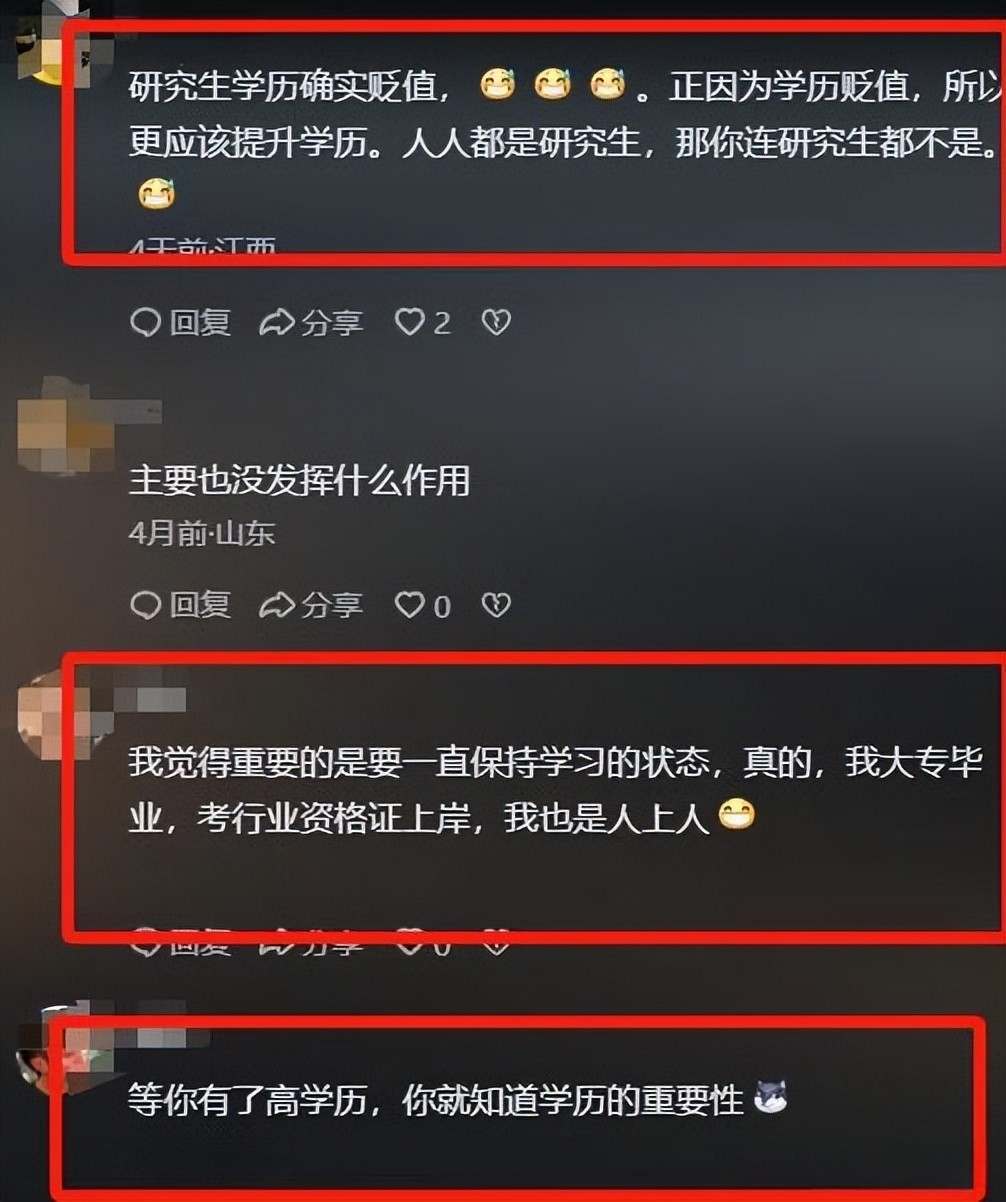
Task: Click the 4月前·山东 timestamp
Action: [x=202, y=534]
